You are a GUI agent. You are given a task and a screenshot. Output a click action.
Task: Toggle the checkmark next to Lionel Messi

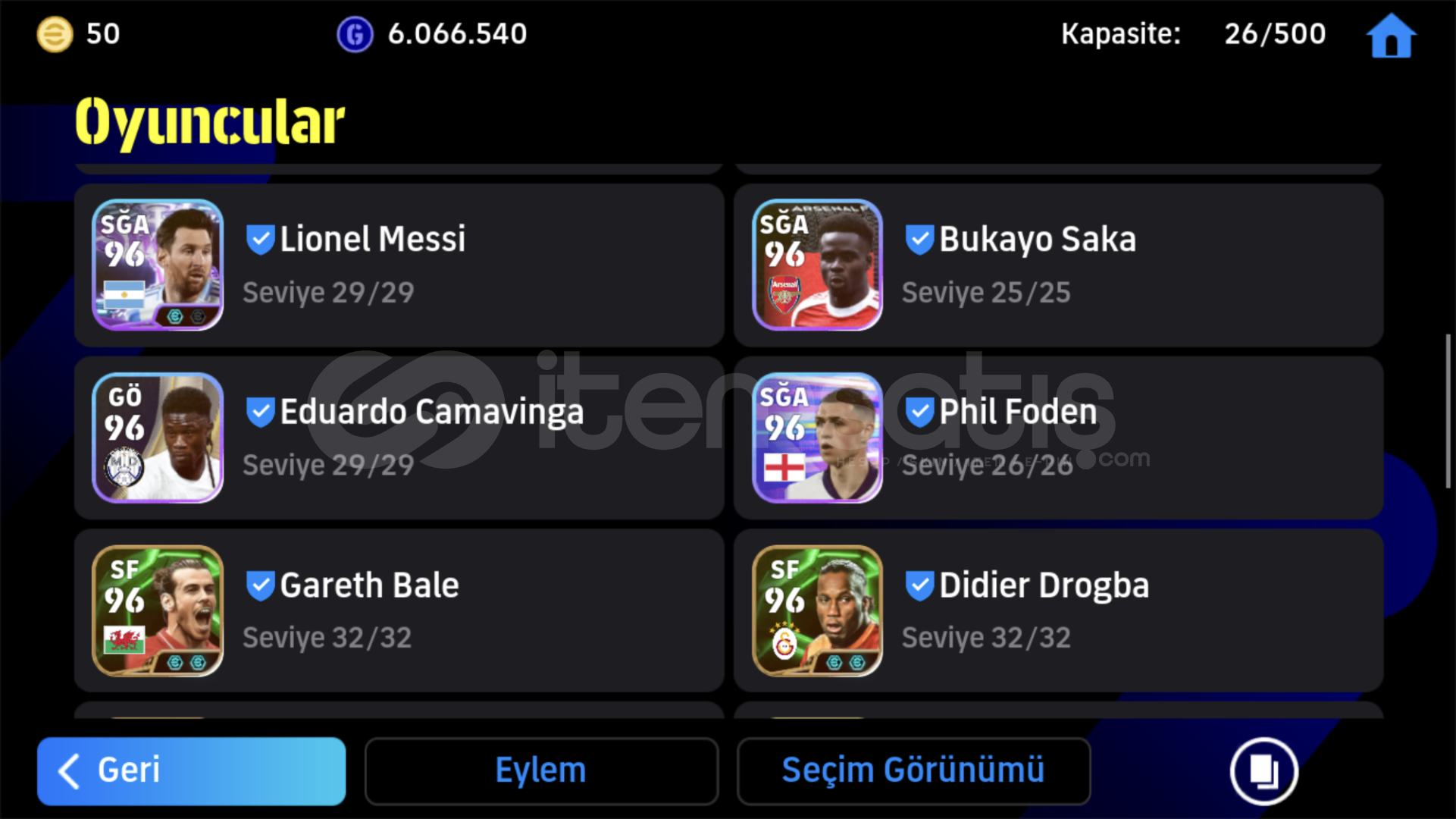pos(260,240)
